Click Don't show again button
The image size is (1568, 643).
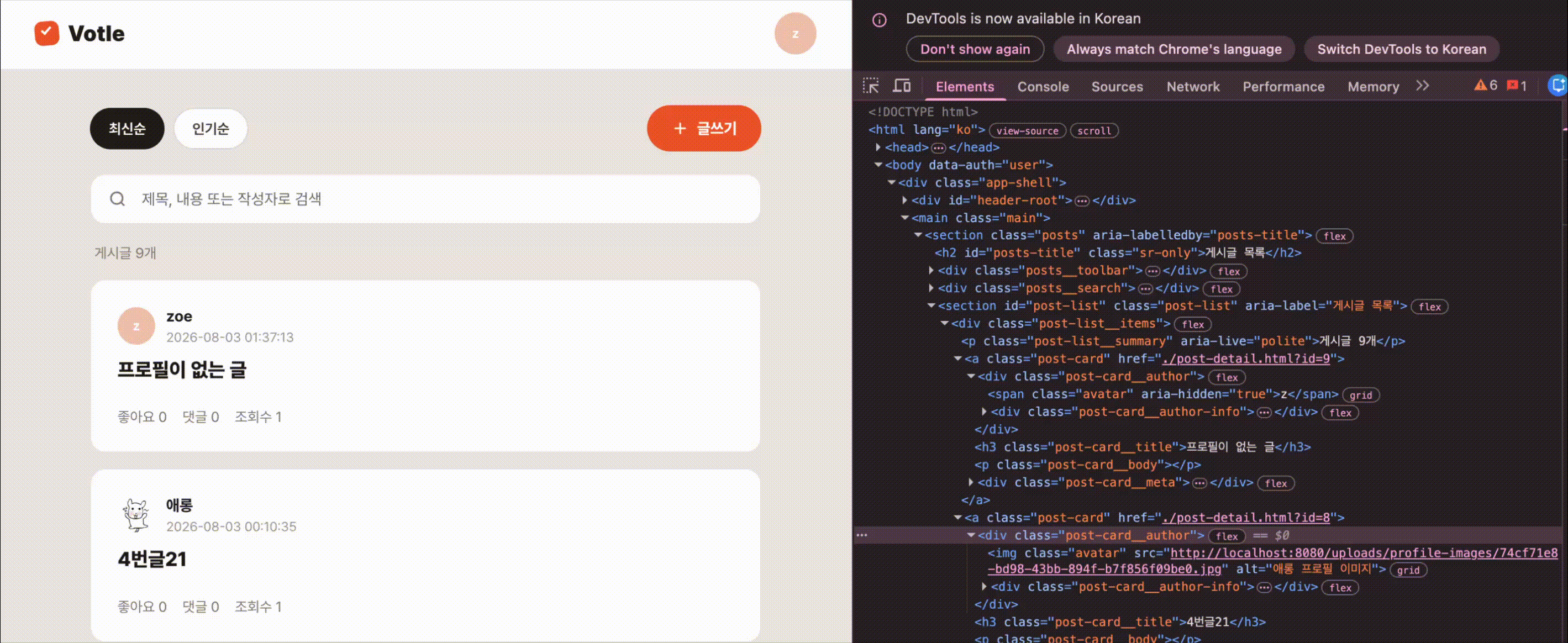(975, 49)
